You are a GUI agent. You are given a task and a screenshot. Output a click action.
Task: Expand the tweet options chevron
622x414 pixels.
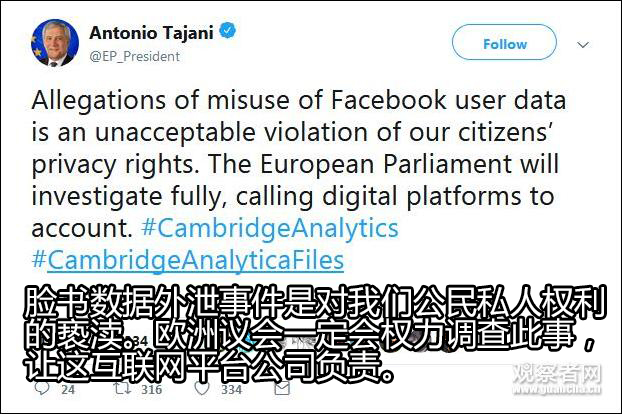(584, 45)
